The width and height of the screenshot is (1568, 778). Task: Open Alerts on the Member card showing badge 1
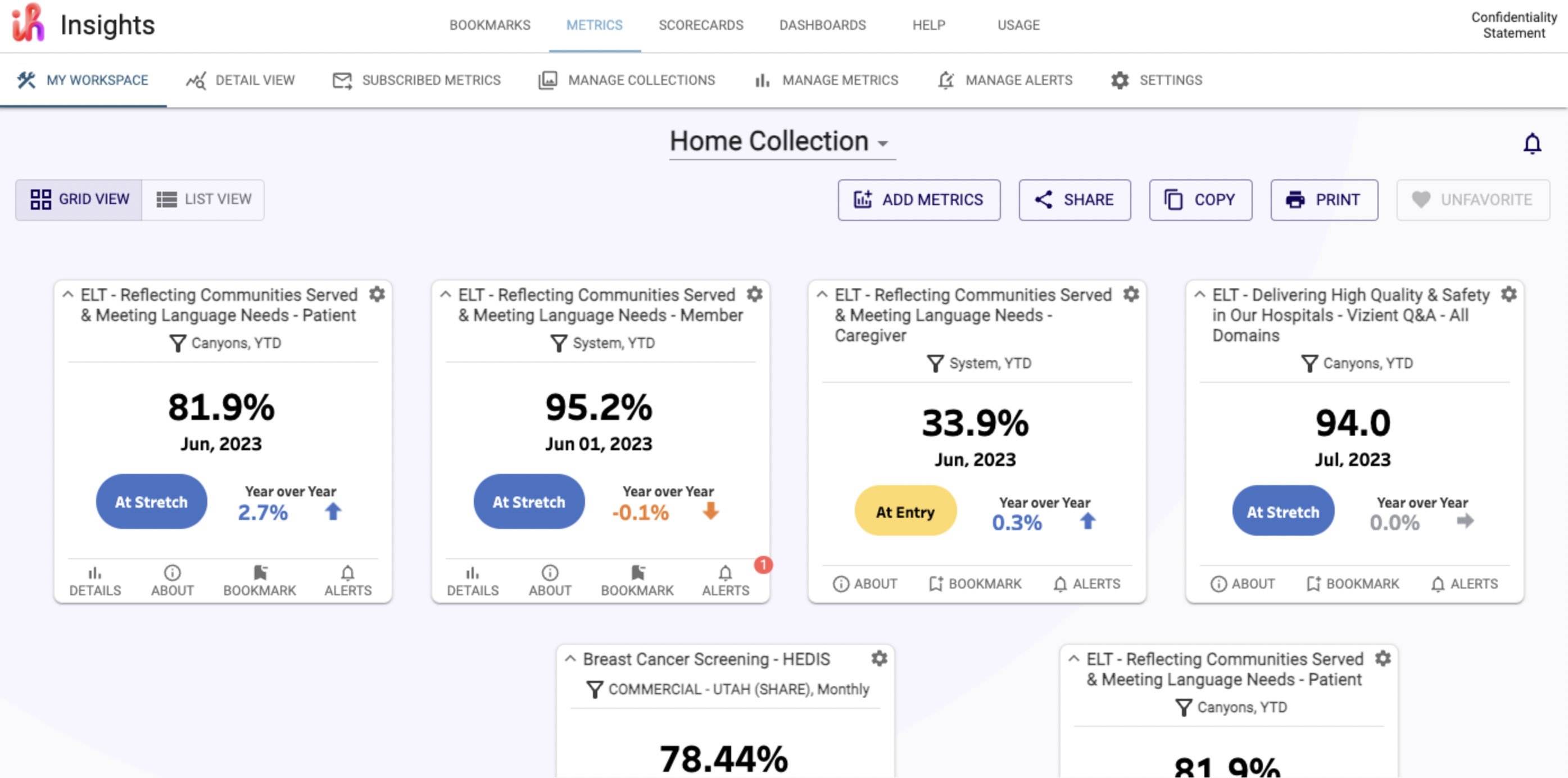(725, 579)
